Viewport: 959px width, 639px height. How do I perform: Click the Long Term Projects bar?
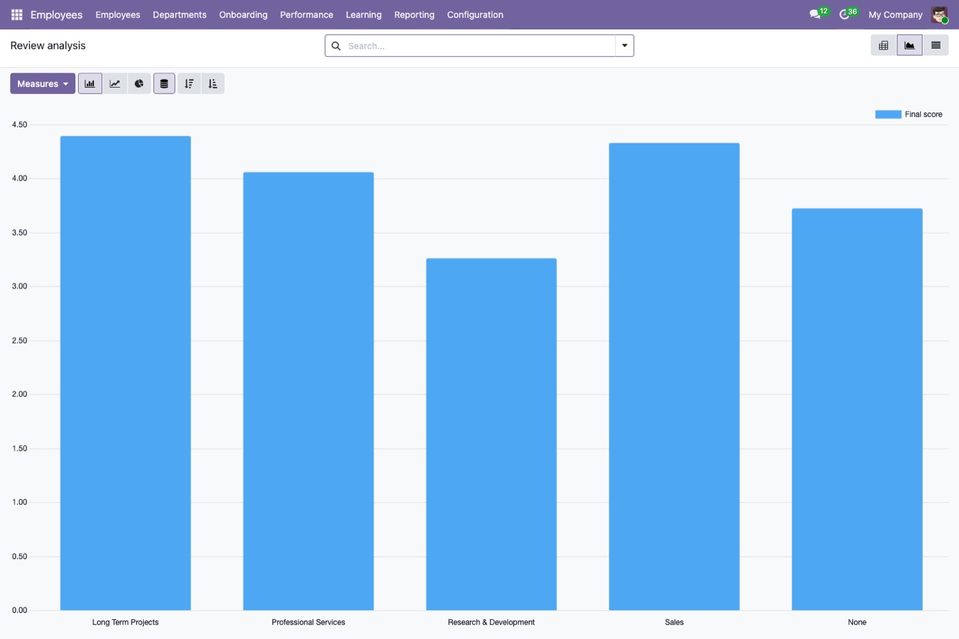pos(125,373)
